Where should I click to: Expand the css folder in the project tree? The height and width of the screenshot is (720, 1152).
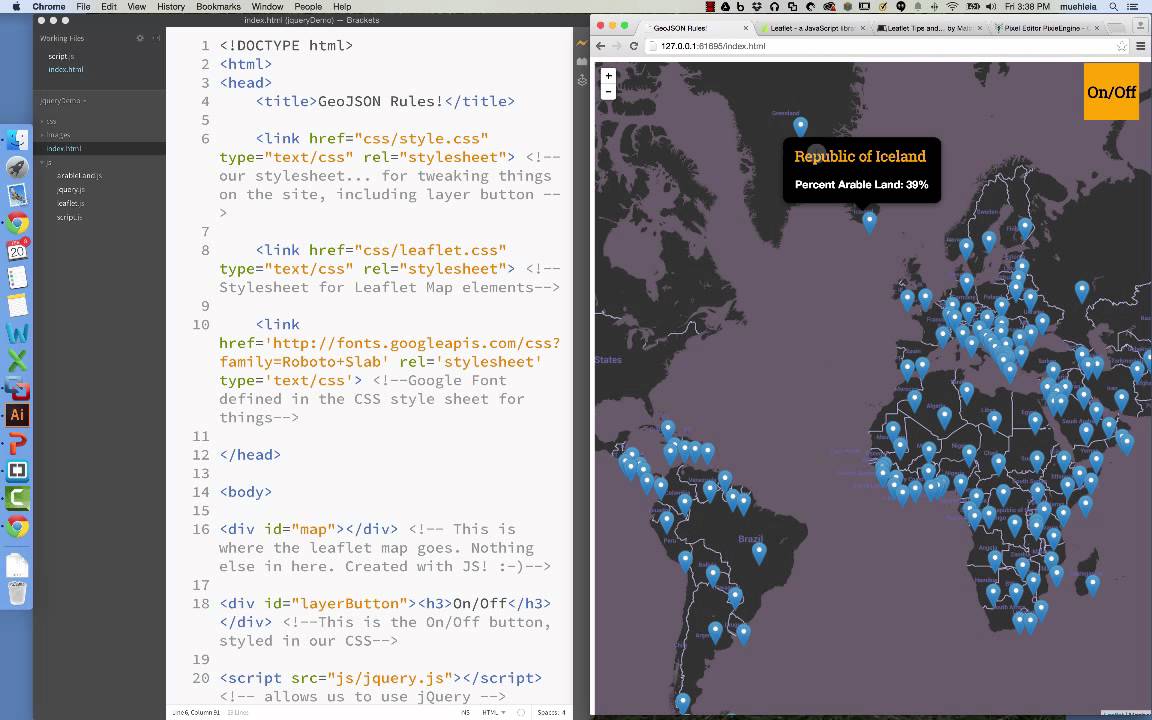43,122
